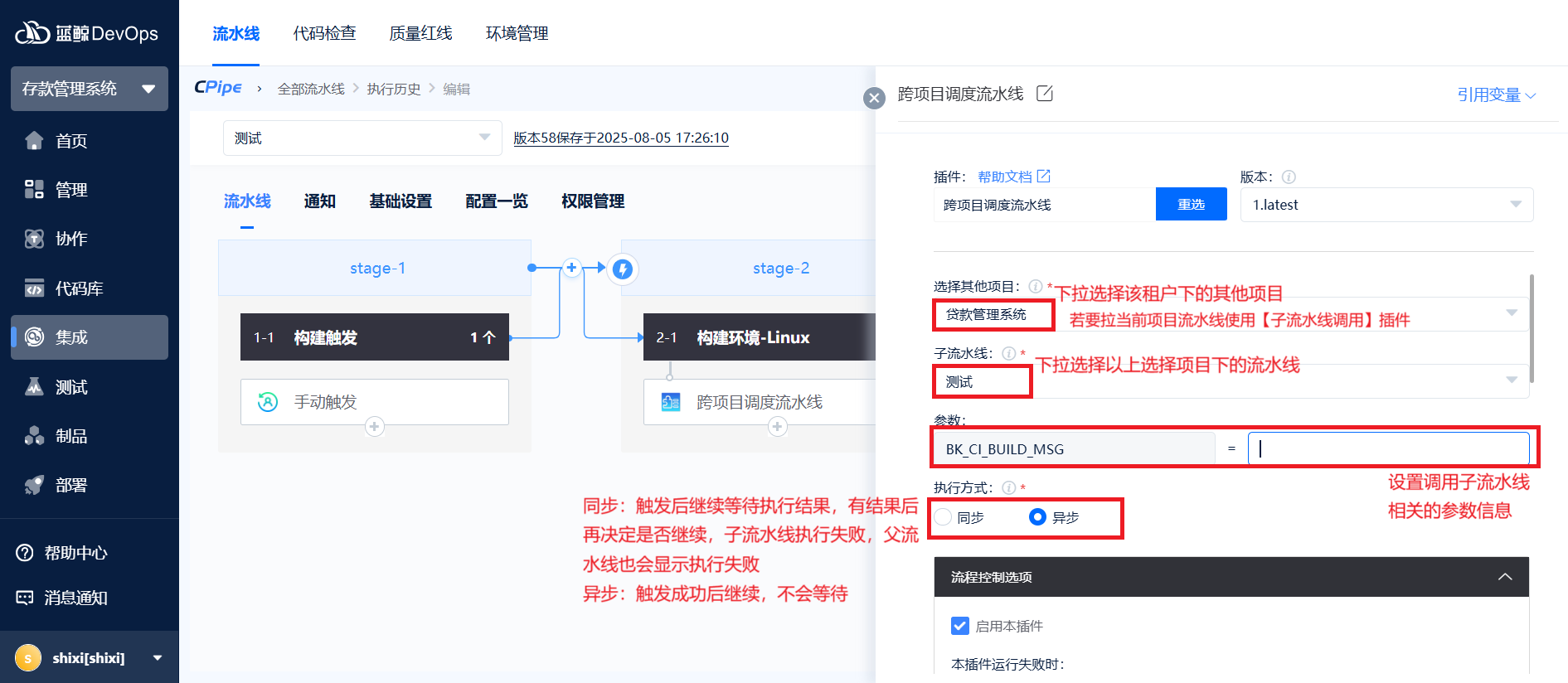Expand the 1.latest version dropdown
This screenshot has width=1568, height=683.
click(x=1386, y=205)
